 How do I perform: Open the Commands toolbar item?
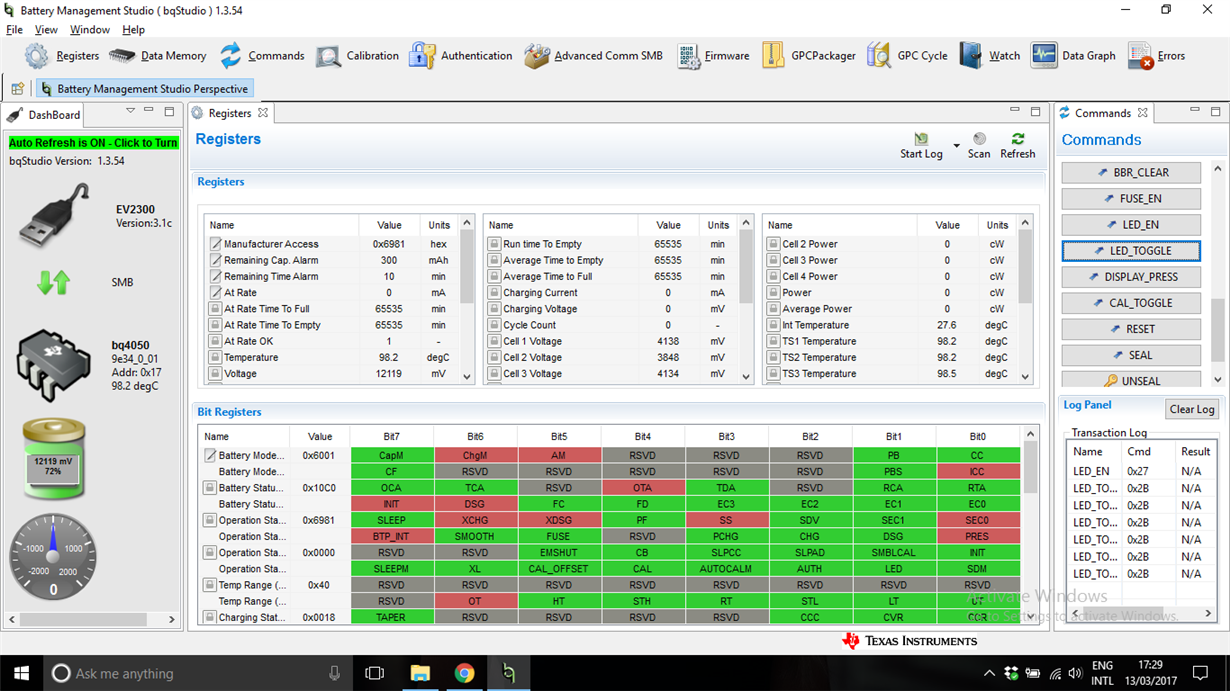point(262,56)
